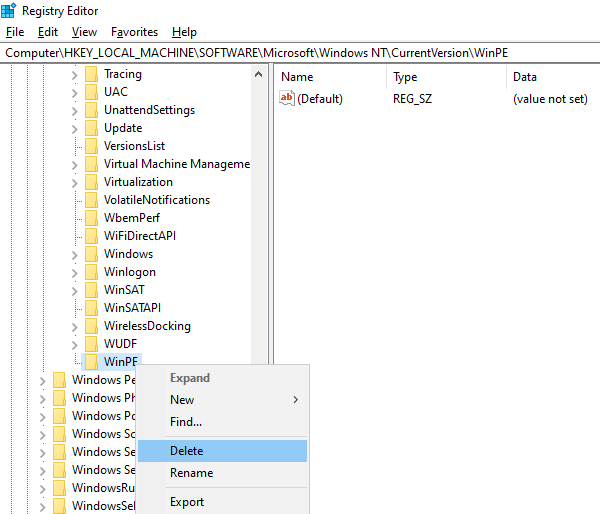Click the VersionsList folder icon
Image resolution: width=600 pixels, height=514 pixels.
[x=91, y=146]
